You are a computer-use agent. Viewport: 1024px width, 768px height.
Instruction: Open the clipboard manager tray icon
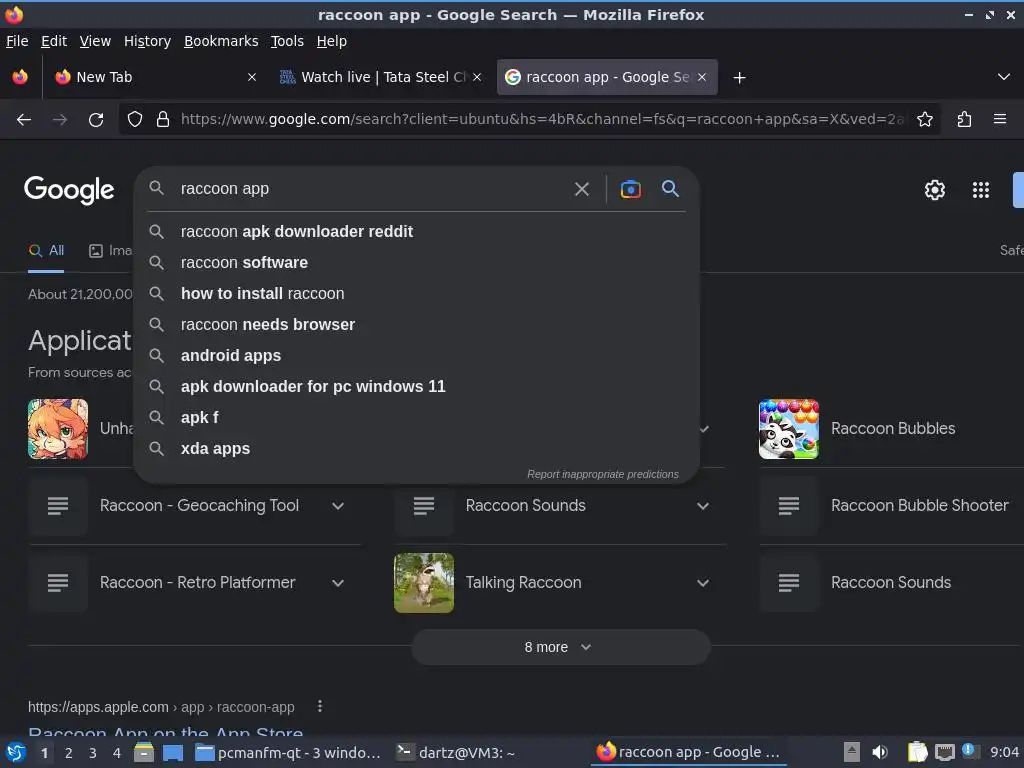(x=917, y=752)
